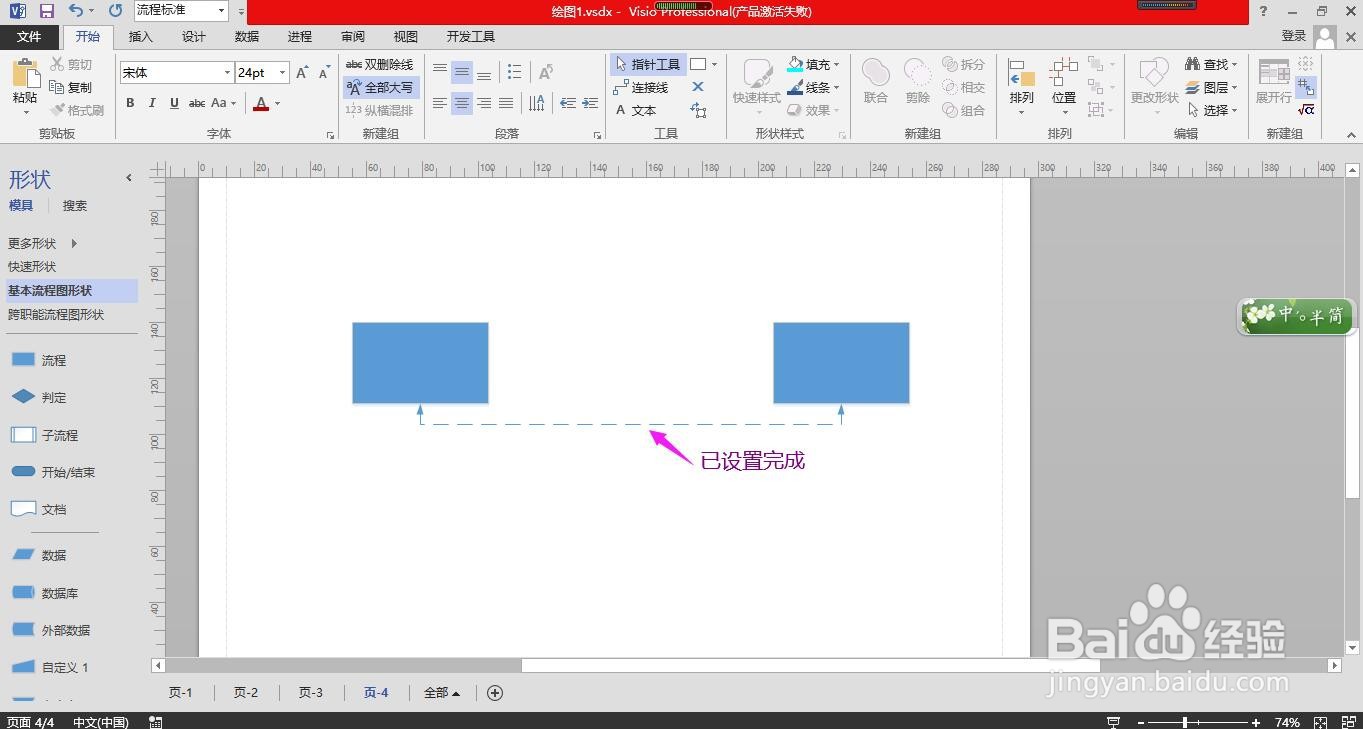Toggle align middle vertical alignment
The width and height of the screenshot is (1363, 729).
[461, 72]
